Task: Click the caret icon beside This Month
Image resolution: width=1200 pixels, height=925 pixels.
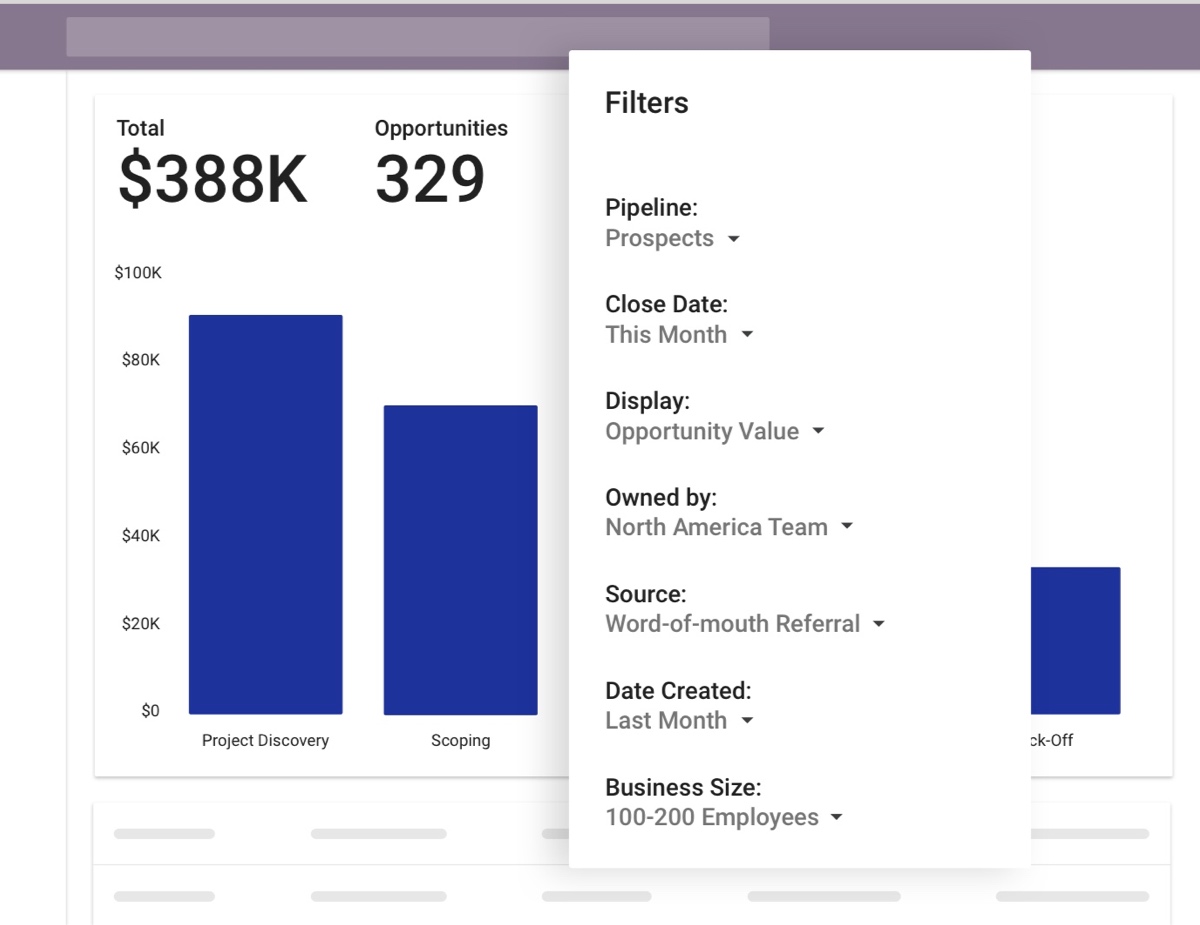Action: coord(747,336)
